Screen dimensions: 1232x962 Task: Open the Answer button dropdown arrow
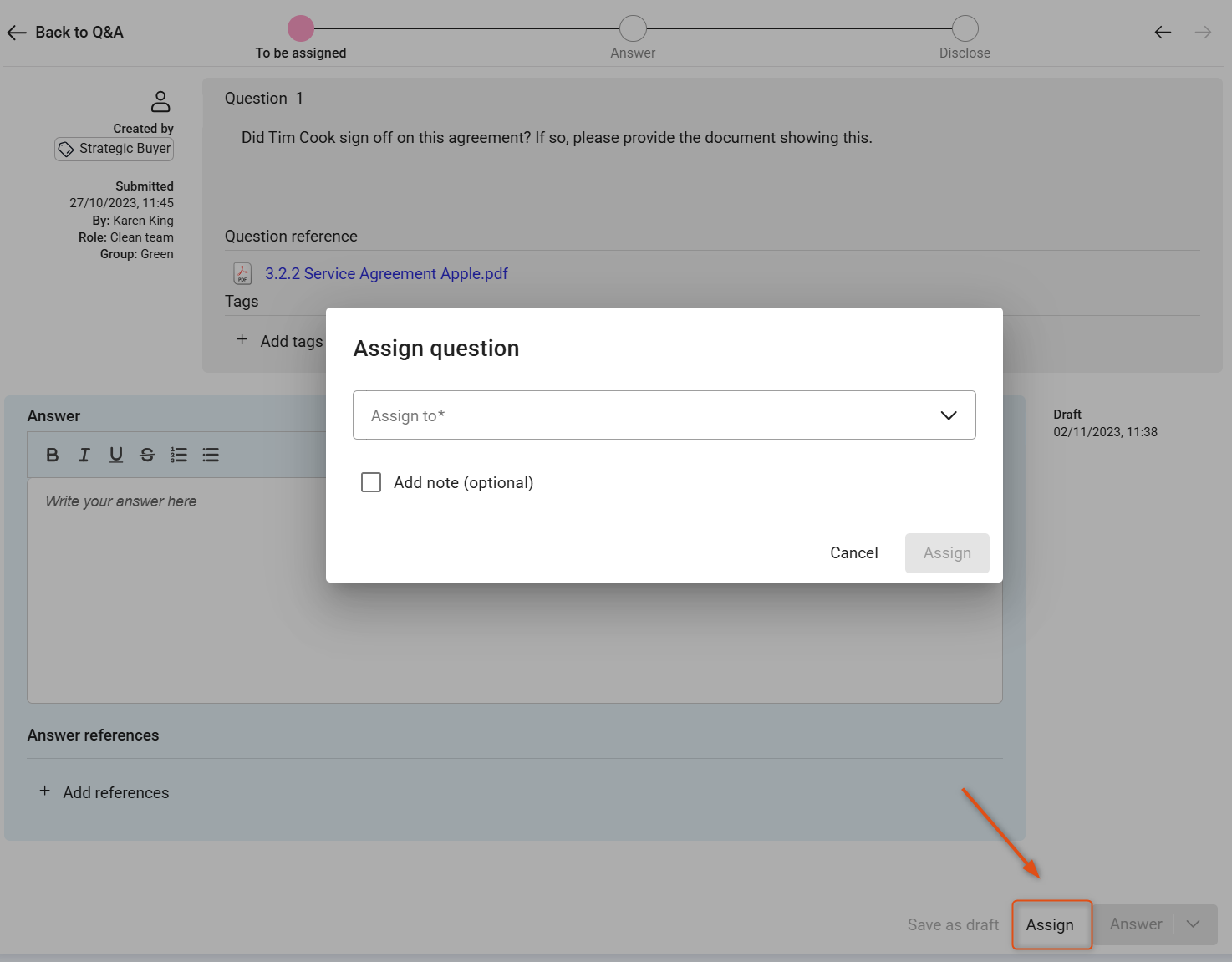(x=1194, y=924)
